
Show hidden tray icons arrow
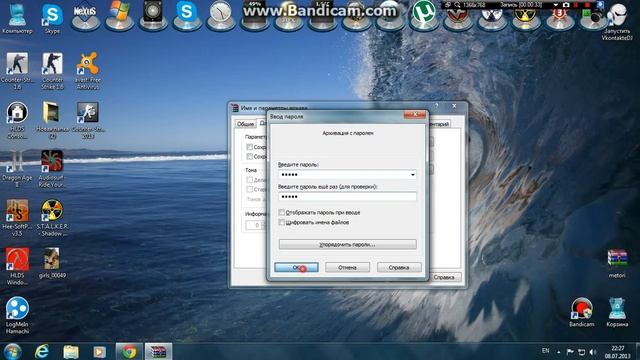558,352
